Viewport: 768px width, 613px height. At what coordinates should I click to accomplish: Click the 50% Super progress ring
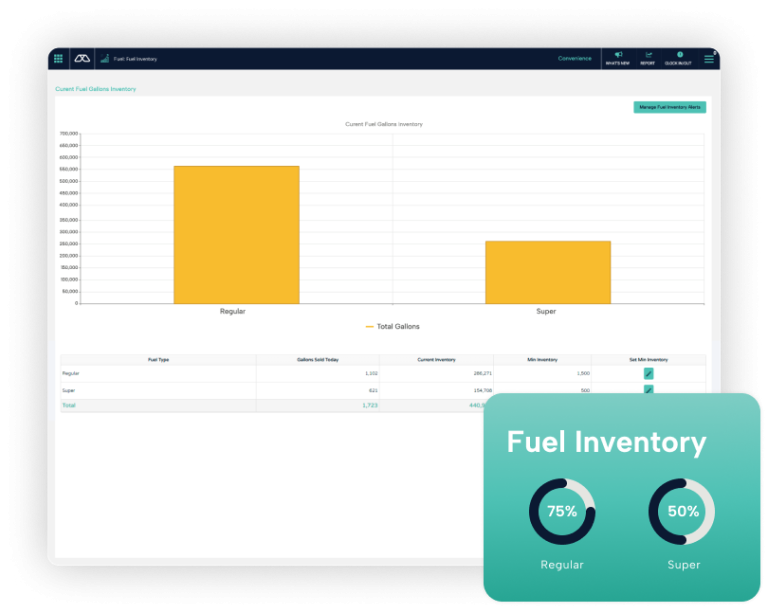click(681, 512)
